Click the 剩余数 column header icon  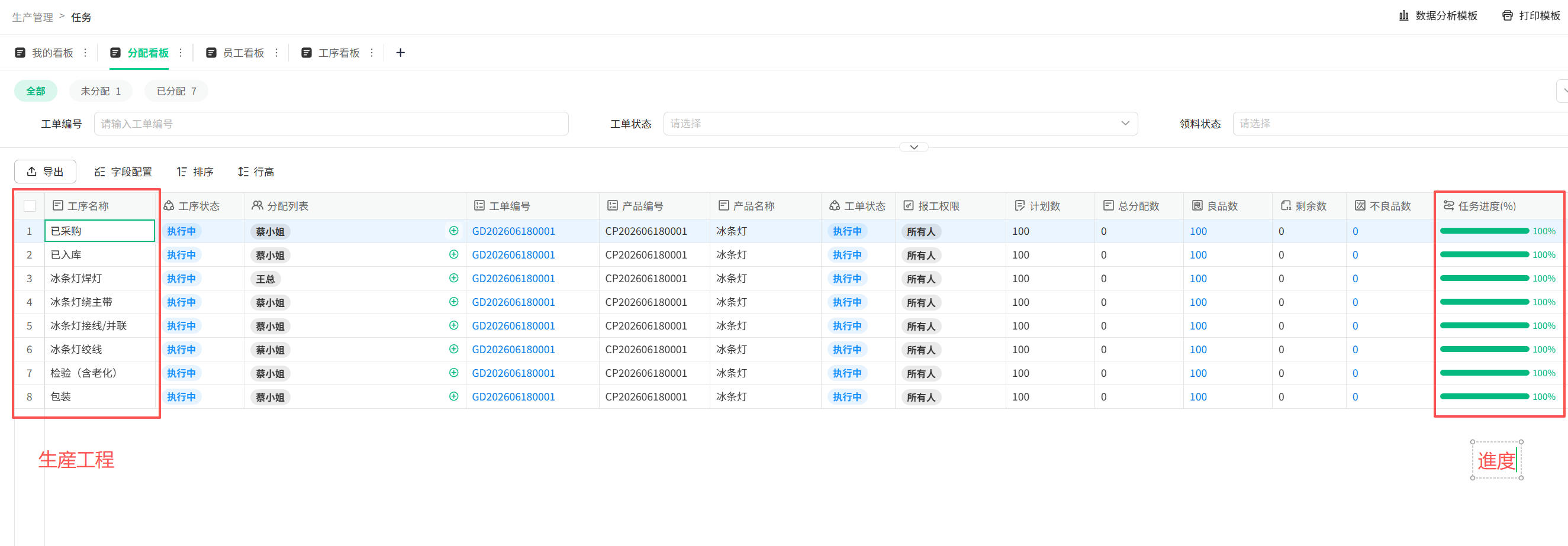point(1286,206)
